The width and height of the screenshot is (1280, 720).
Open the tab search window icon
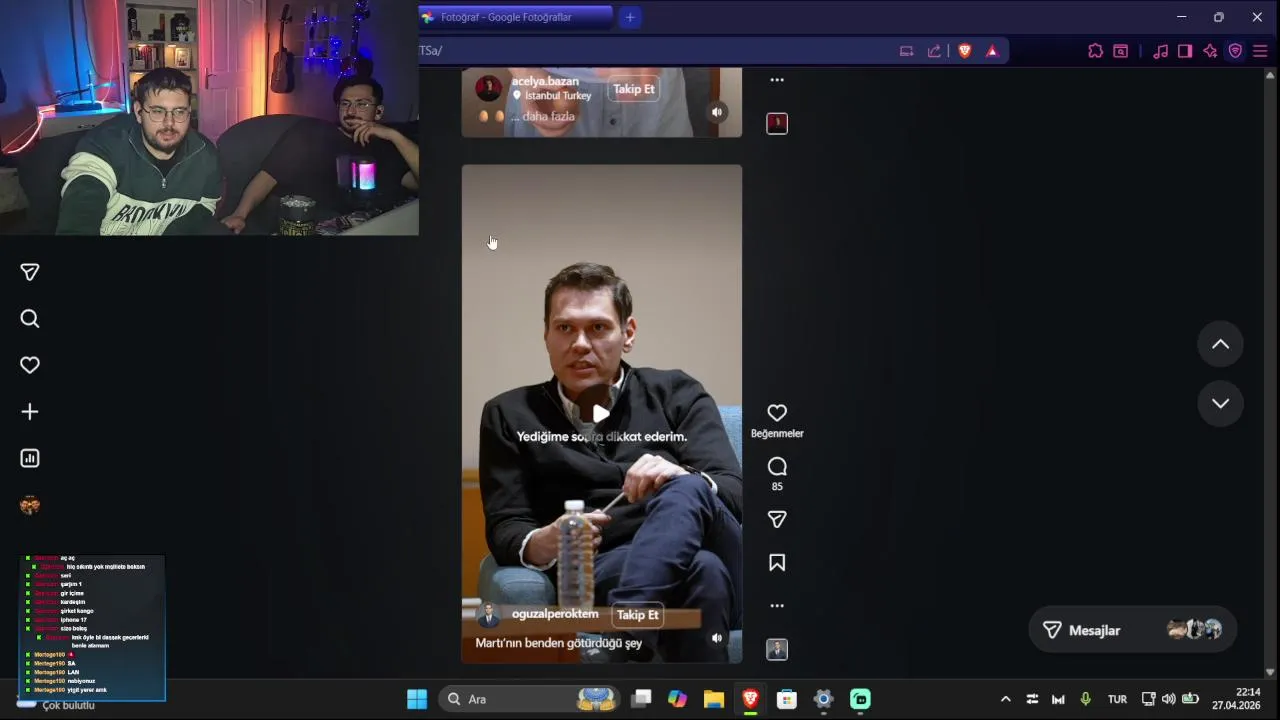click(1121, 51)
